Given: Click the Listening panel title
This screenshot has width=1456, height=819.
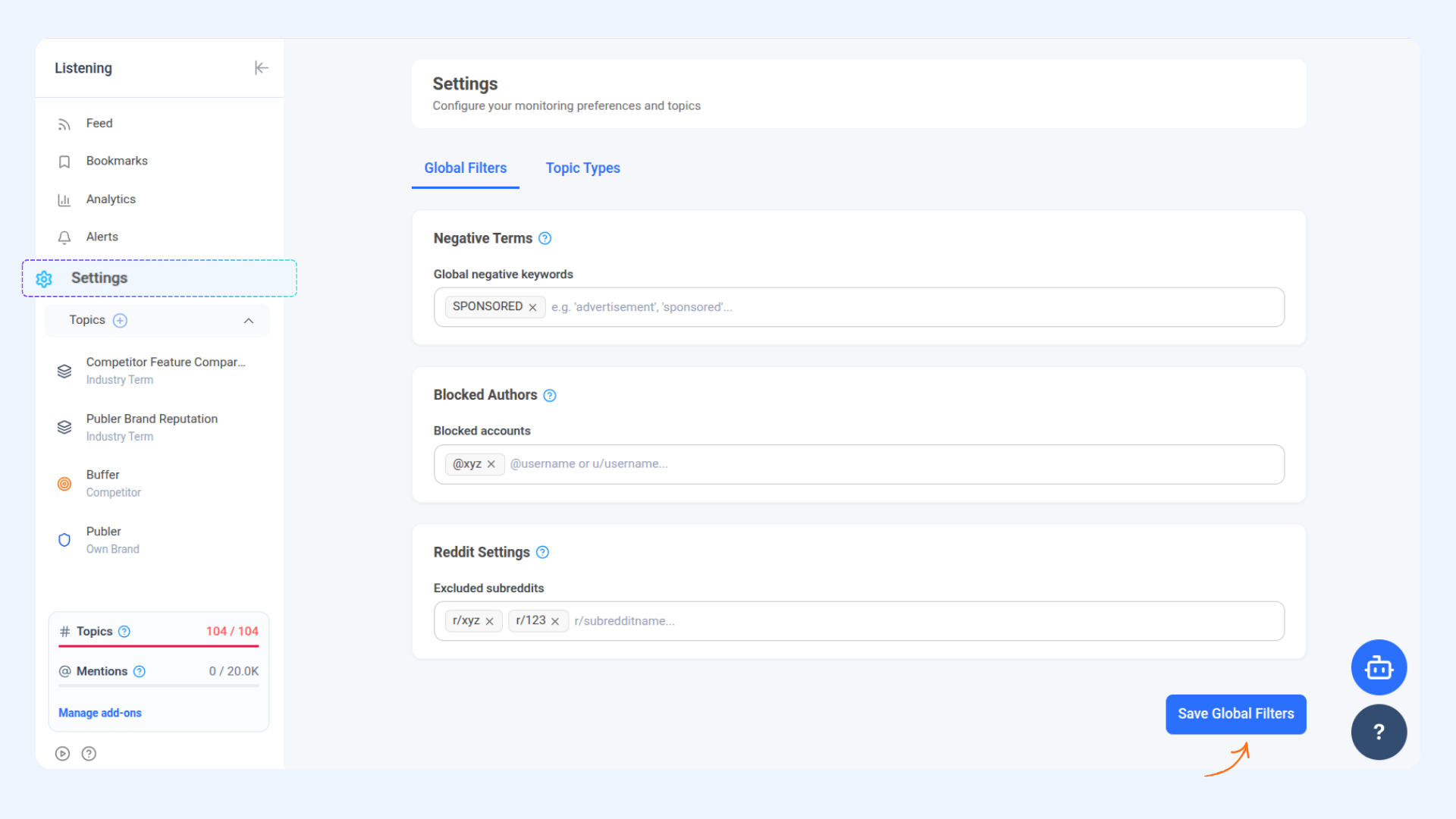Looking at the screenshot, I should (83, 68).
